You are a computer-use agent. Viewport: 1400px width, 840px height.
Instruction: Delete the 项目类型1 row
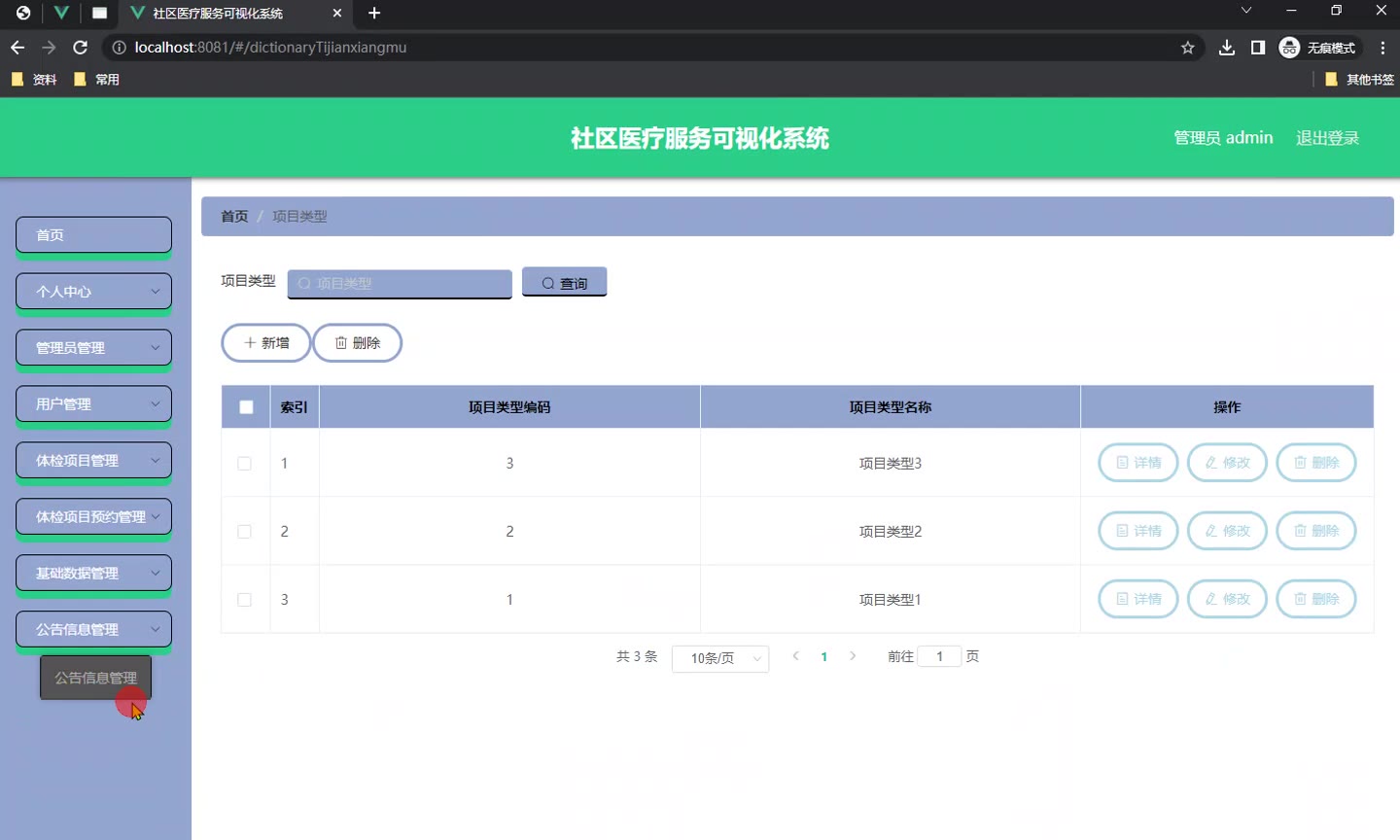pyautogui.click(x=1315, y=599)
